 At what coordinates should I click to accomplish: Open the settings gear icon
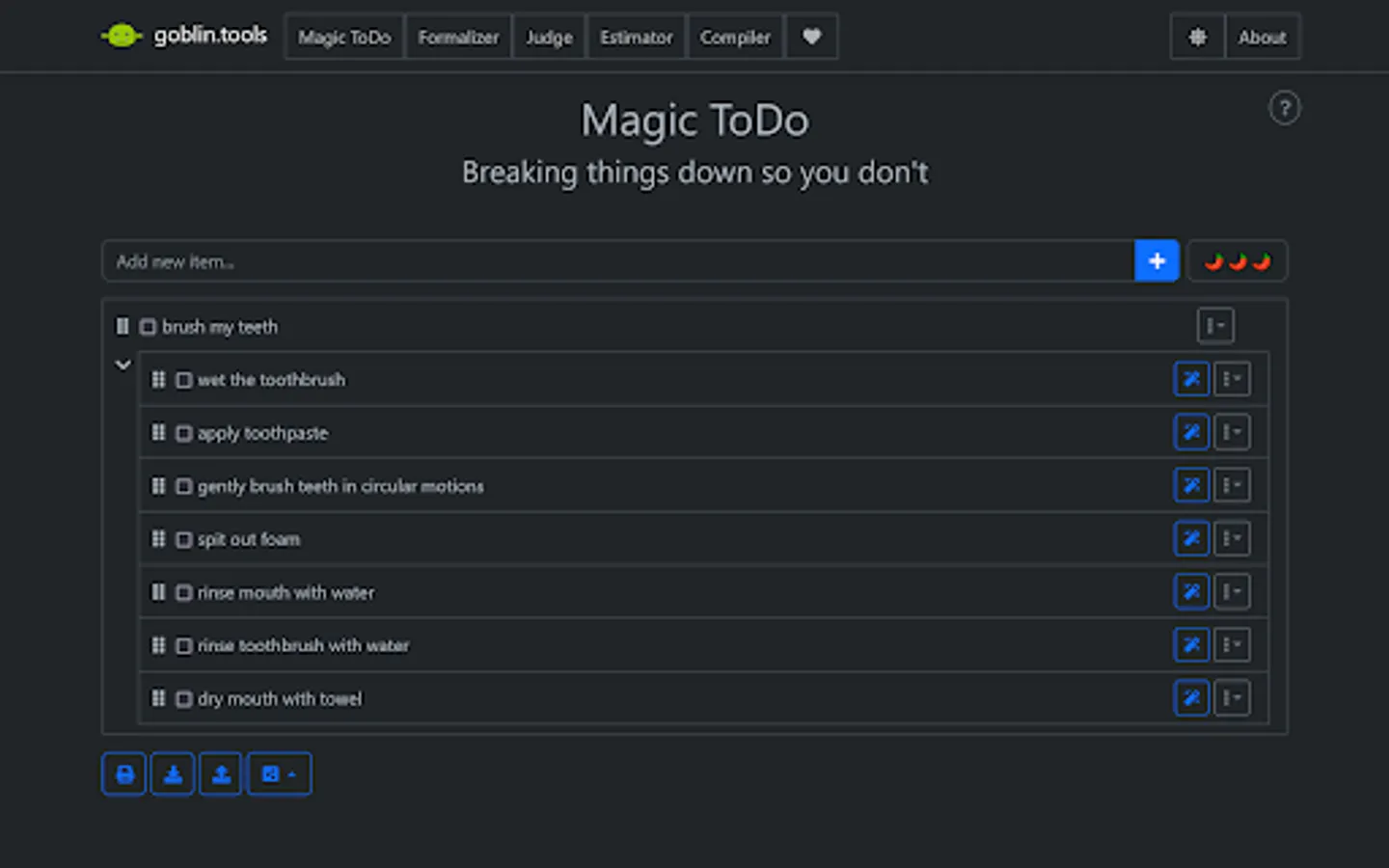(1197, 37)
